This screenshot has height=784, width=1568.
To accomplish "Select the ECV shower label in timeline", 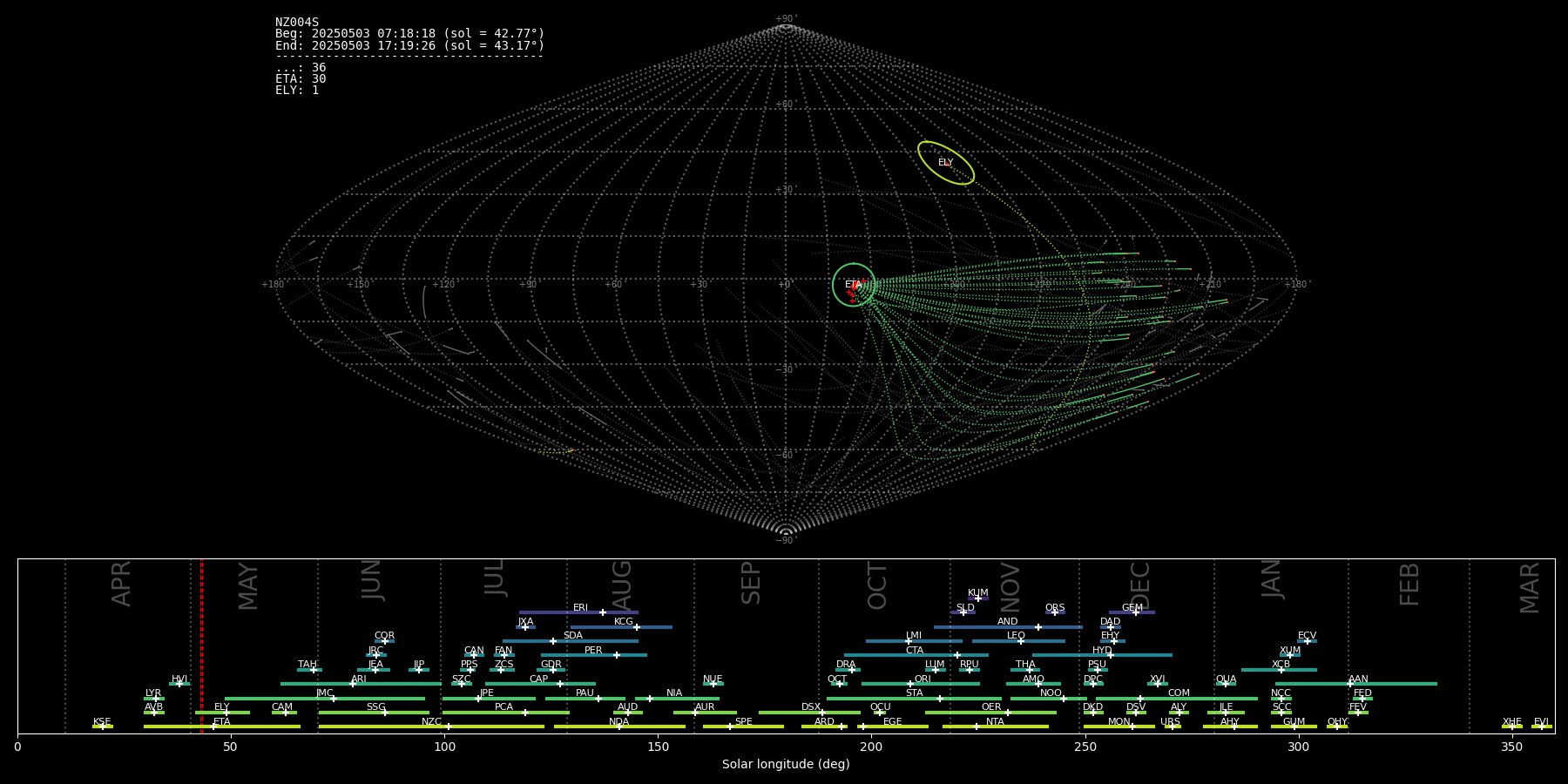I will coord(1307,636).
